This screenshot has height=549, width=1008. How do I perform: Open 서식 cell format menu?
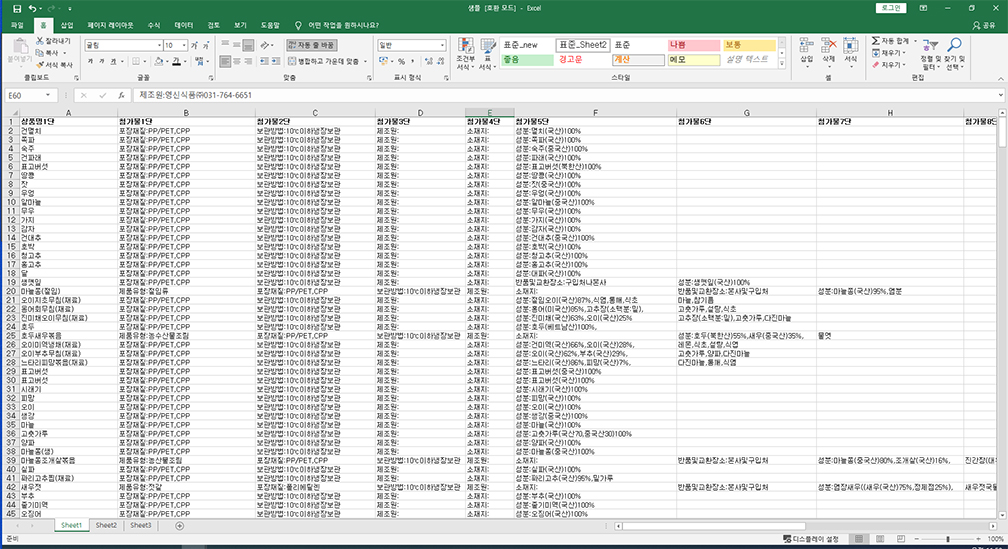pyautogui.click(x=850, y=51)
